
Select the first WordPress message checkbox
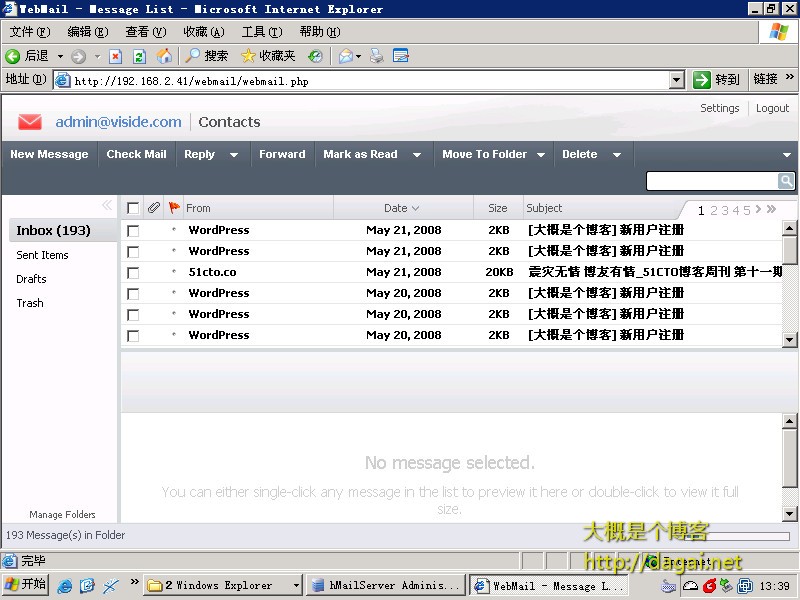(133, 230)
